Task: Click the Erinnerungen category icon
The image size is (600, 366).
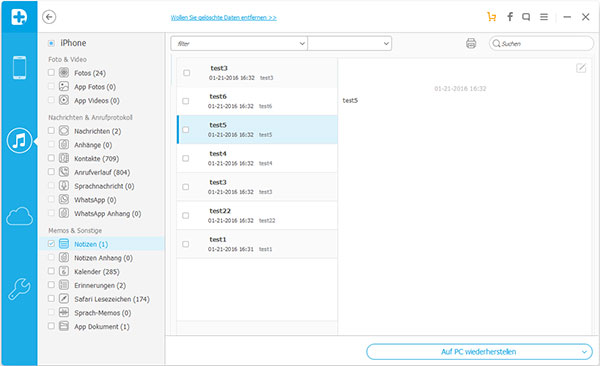Action: [64, 285]
